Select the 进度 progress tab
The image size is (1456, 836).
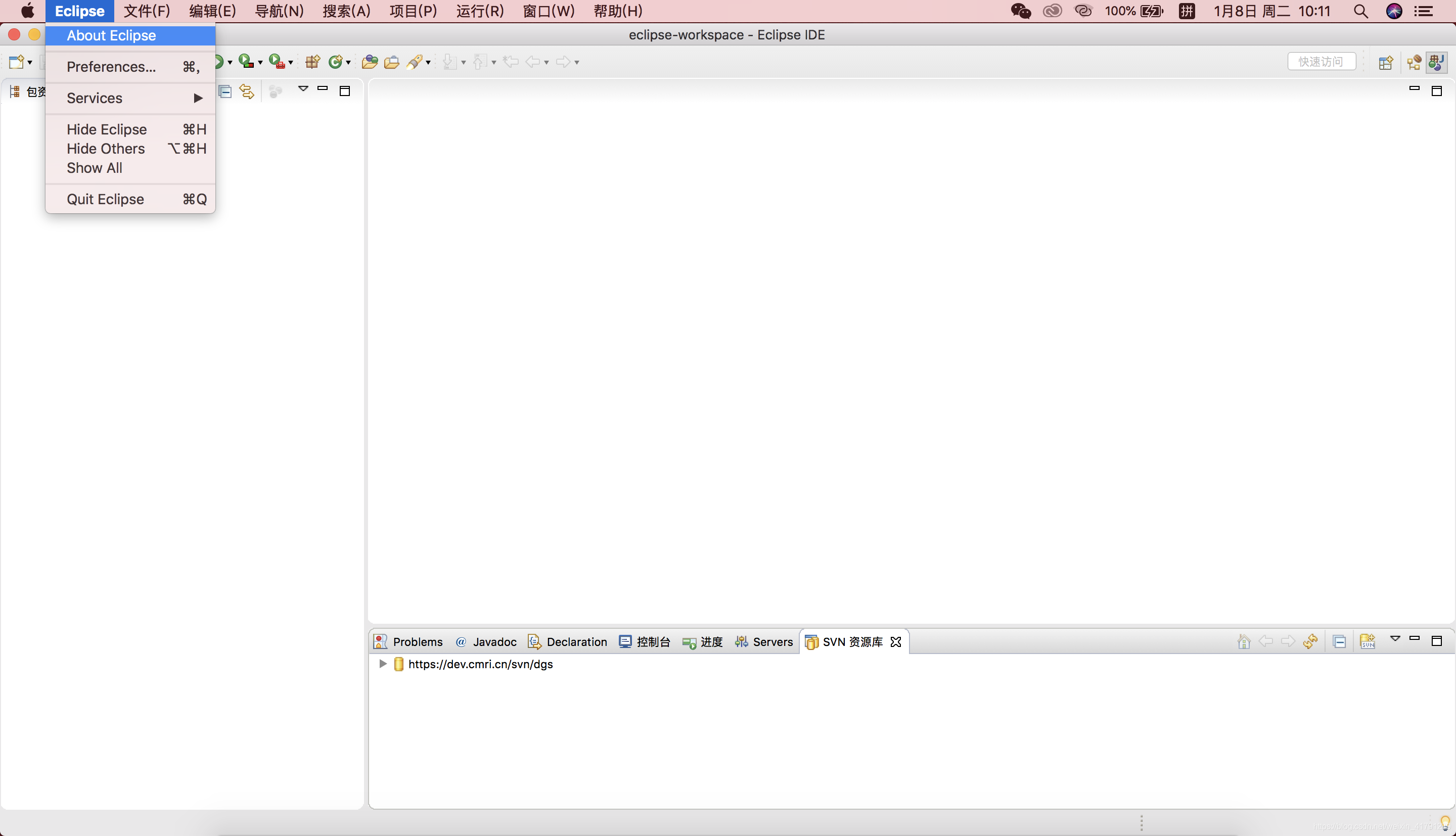703,641
